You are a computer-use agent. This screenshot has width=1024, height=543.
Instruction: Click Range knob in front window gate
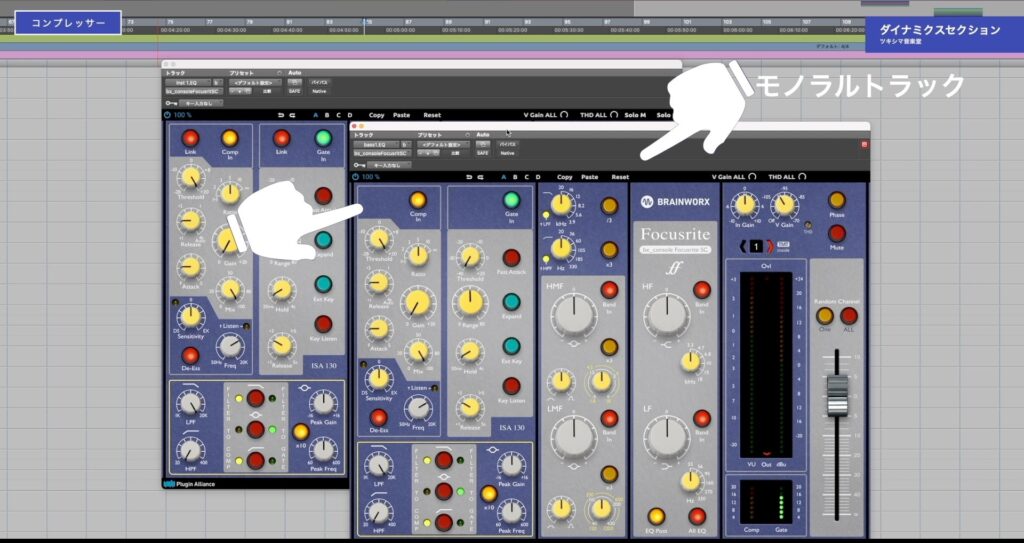click(x=470, y=303)
